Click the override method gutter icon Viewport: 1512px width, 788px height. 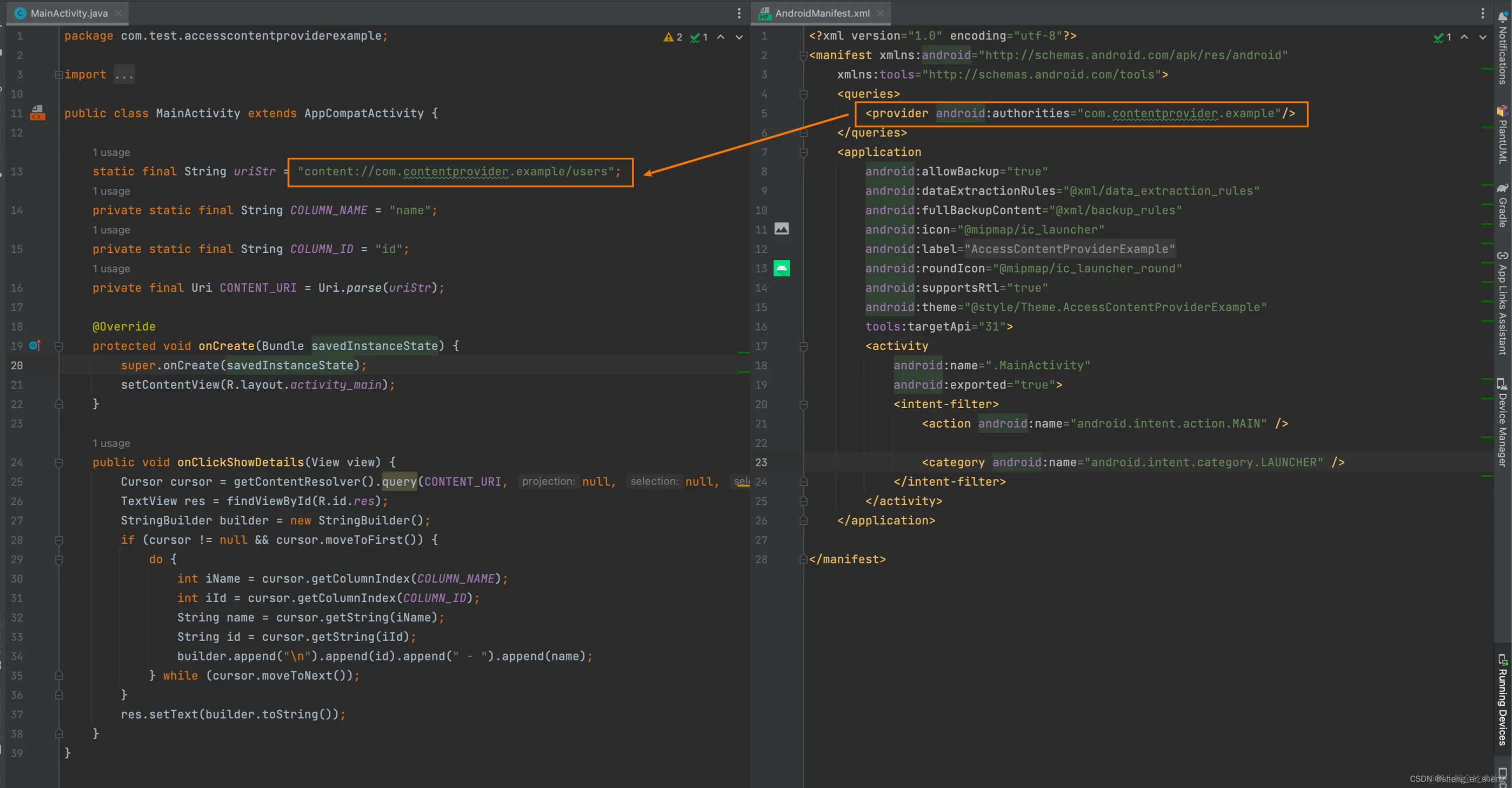pos(34,346)
